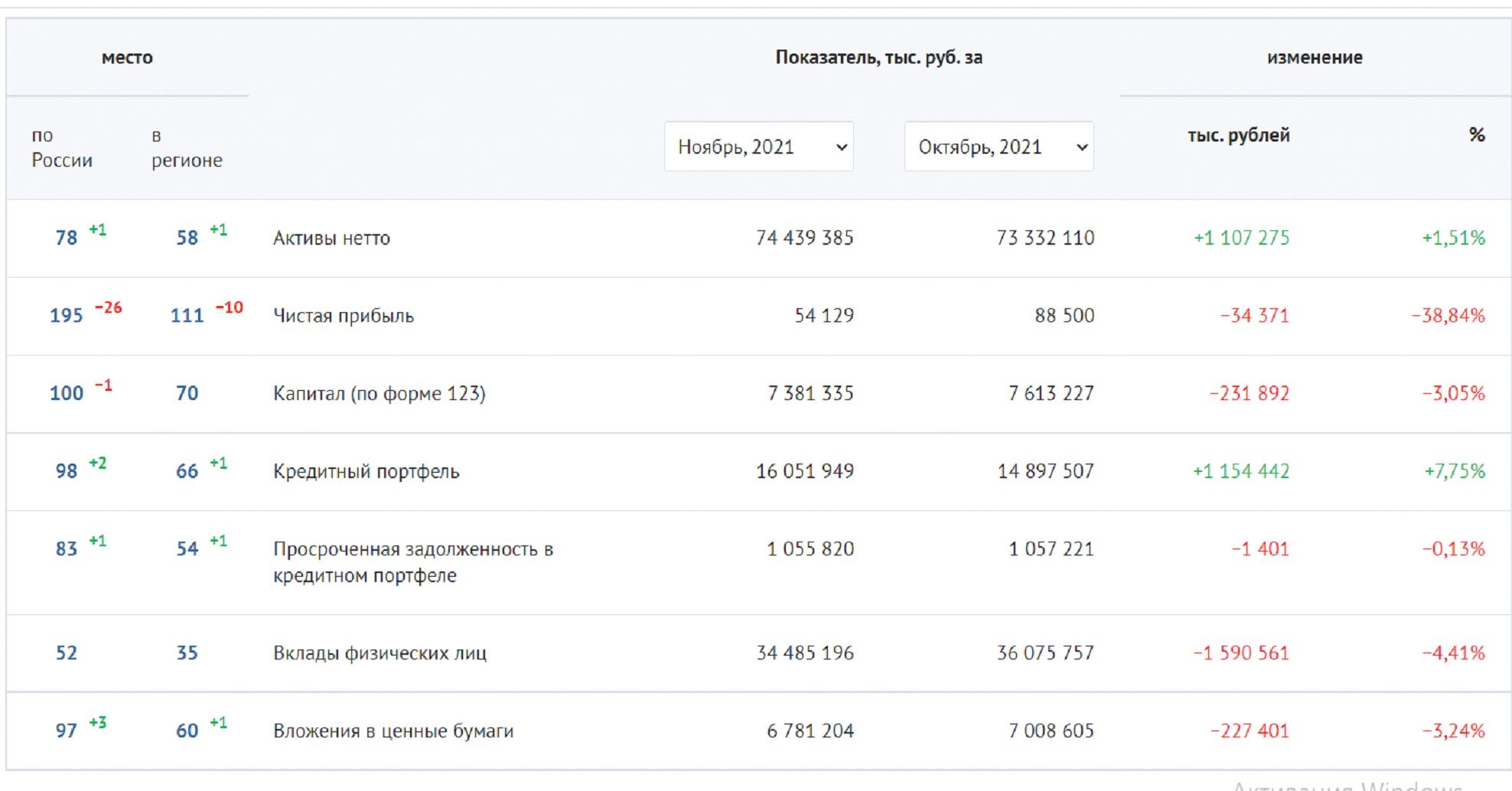The width and height of the screenshot is (1512, 791).
Task: Click the percent change +1,51%
Action: [1454, 238]
